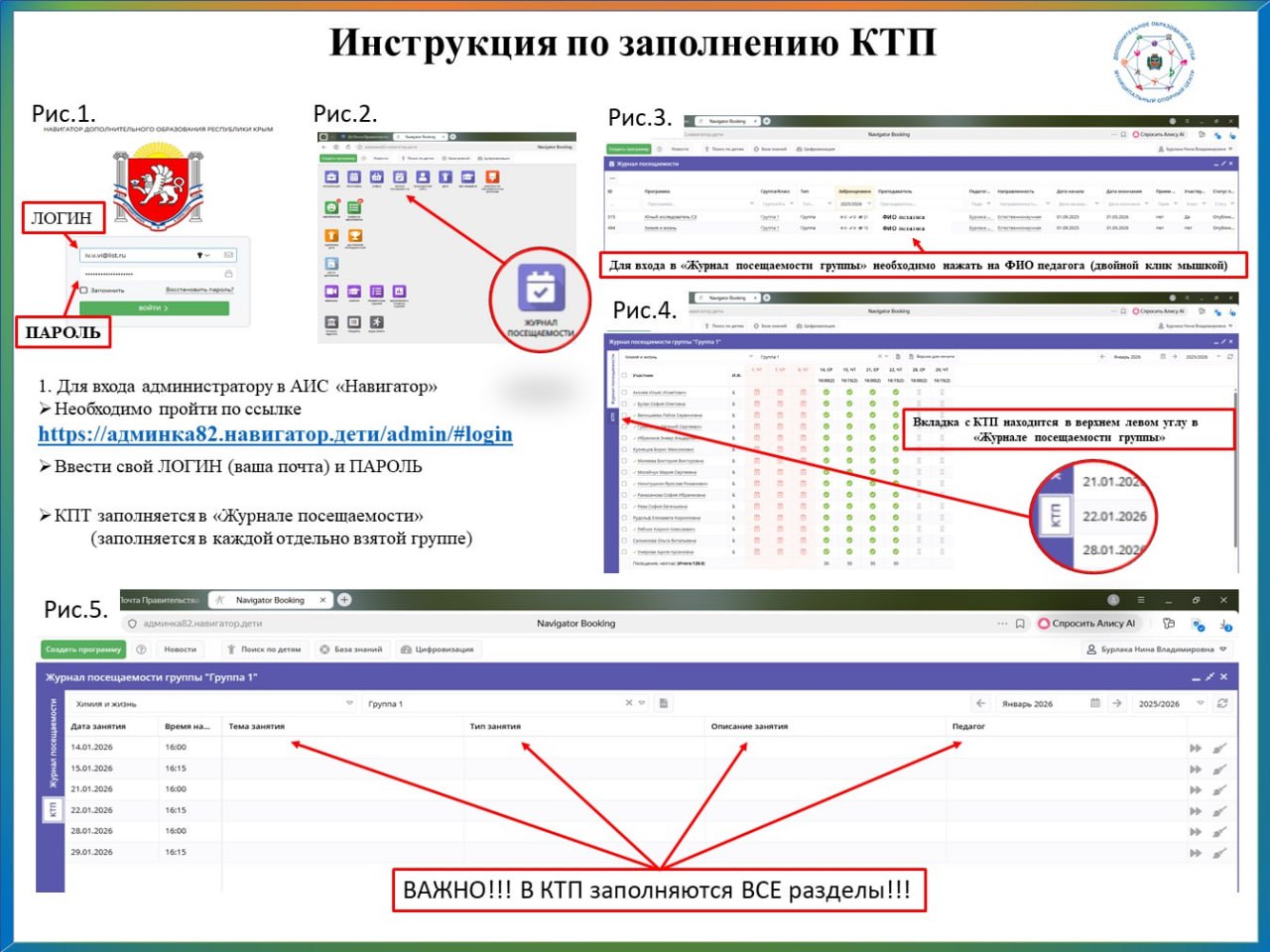Click the edit icon in the 29.01.2026 row
1270x952 pixels.
tap(1219, 853)
